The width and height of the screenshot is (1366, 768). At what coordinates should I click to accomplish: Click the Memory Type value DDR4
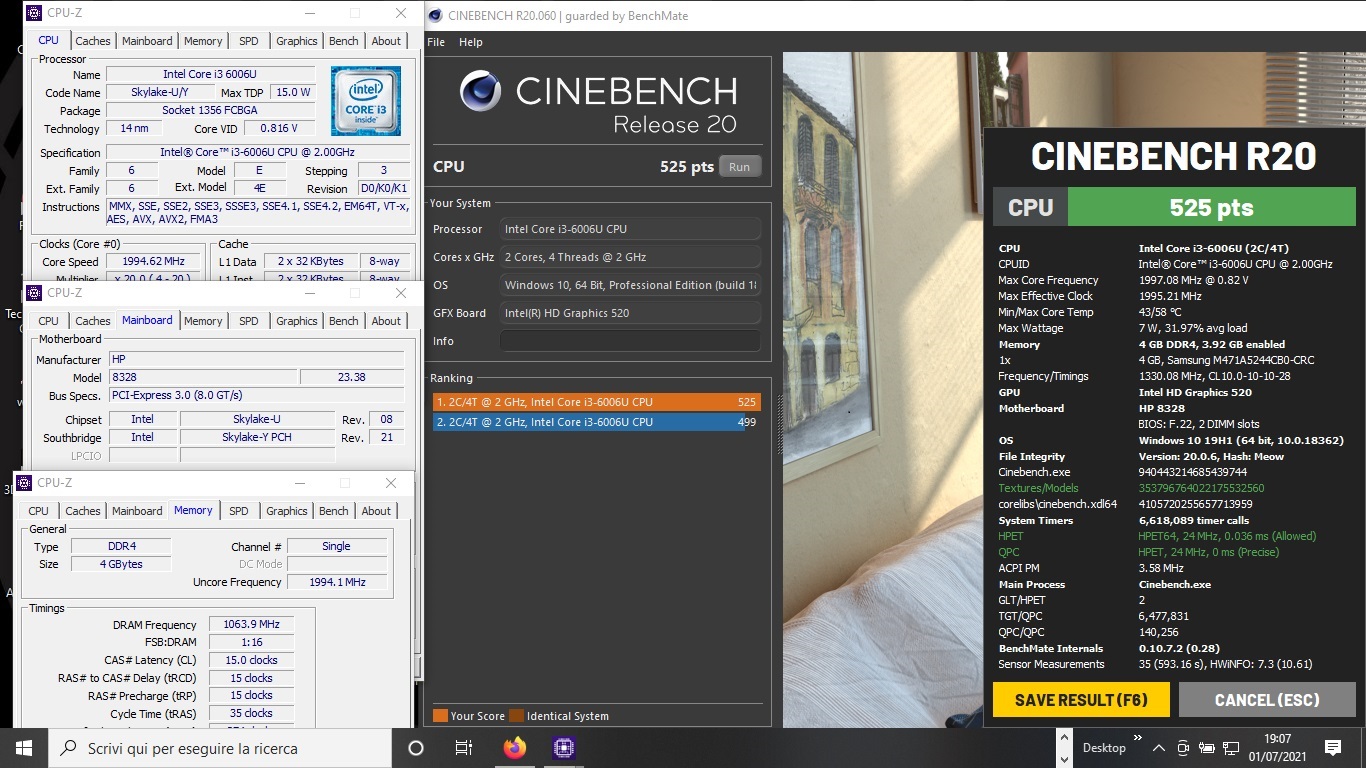click(x=121, y=547)
